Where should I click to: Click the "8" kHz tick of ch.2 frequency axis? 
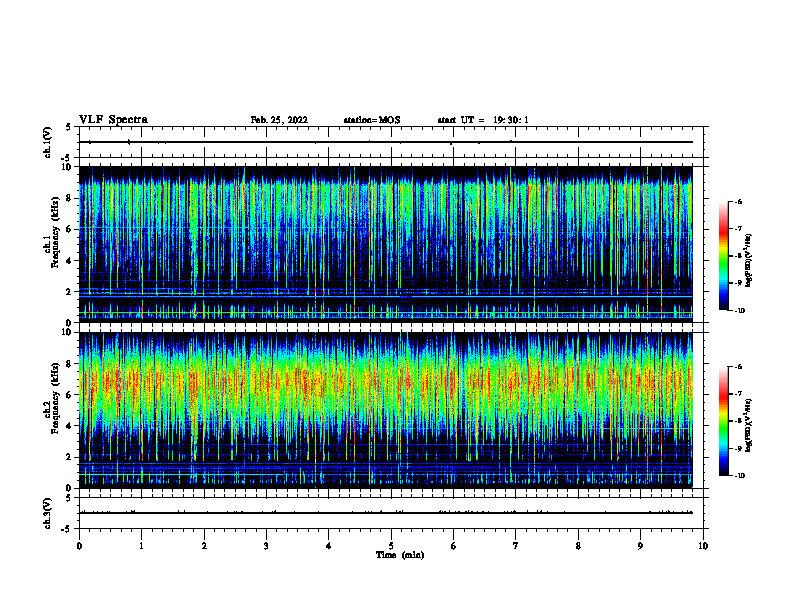[70, 364]
